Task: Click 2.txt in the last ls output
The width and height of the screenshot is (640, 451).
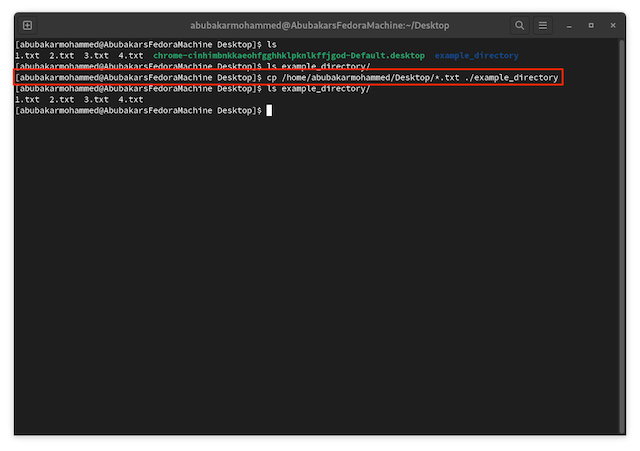Action: (x=61, y=100)
